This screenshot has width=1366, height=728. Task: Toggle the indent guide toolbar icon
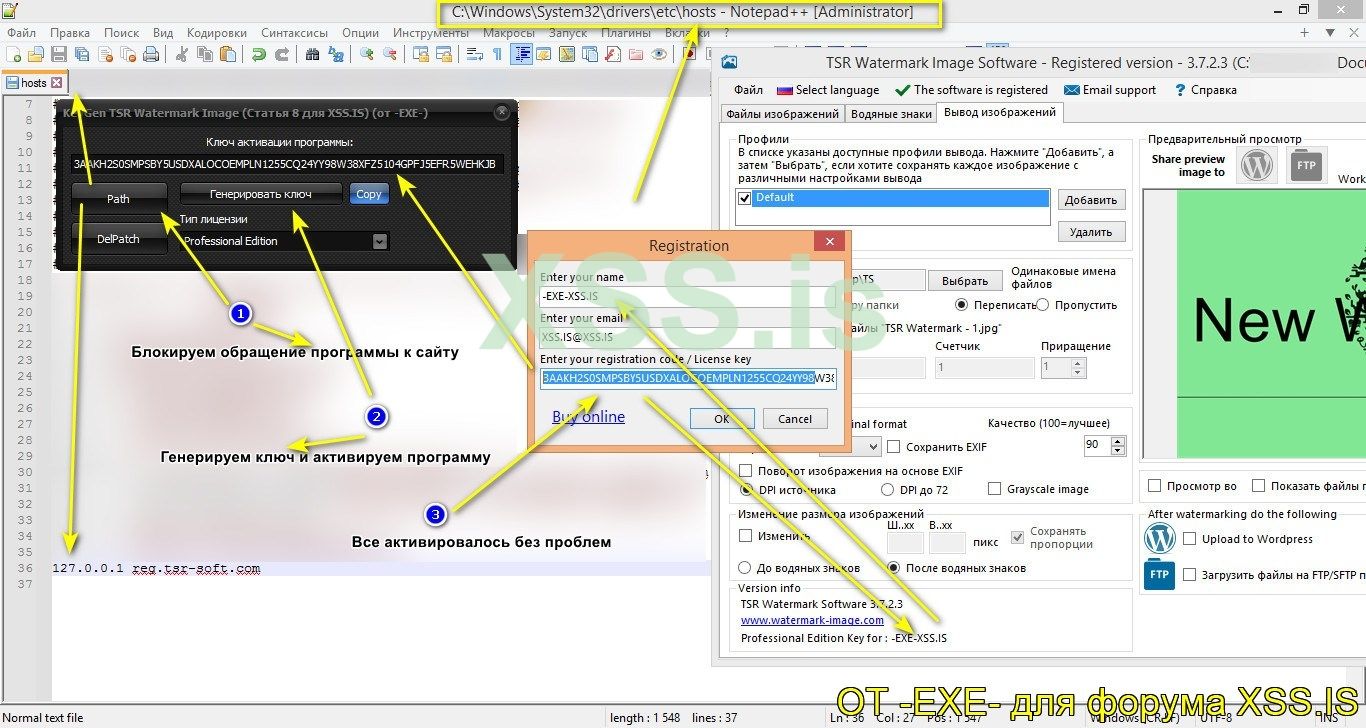point(521,54)
